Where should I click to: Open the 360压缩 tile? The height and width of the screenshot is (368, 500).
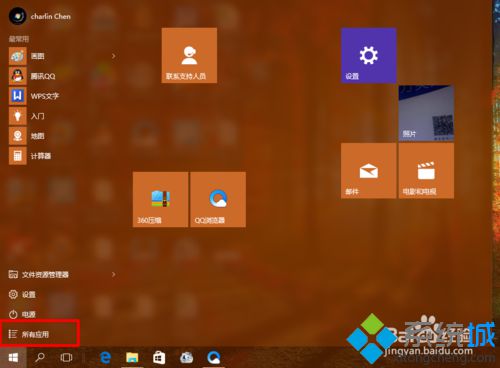point(160,200)
